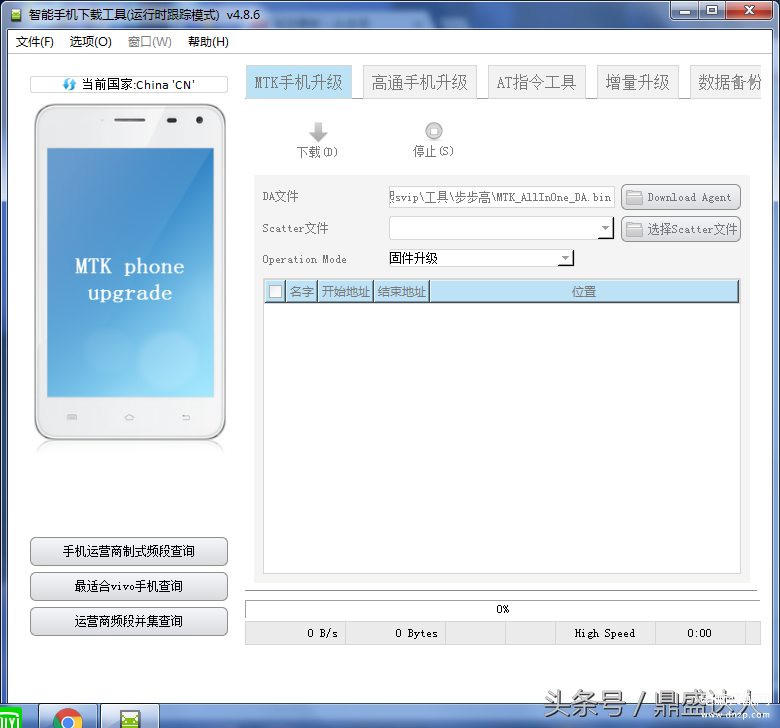Screen dimensions: 780x728
Task: Click the 手机运营商制式频段查询 button
Action: (x=129, y=551)
